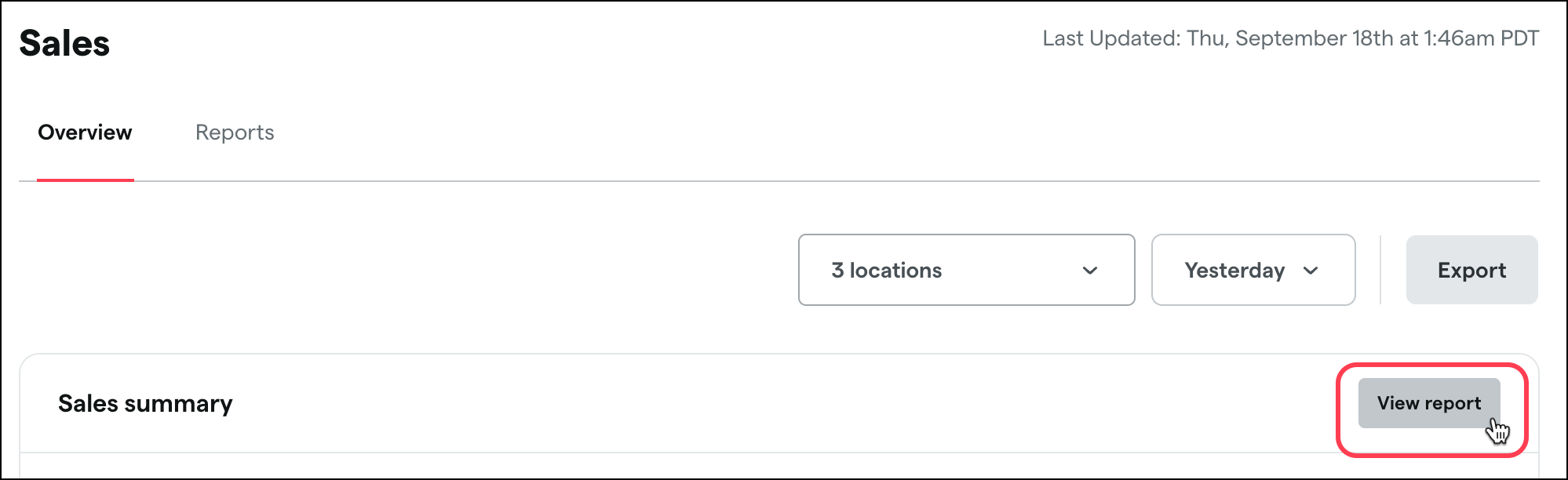
Task: Click the red underline beneath Overview
Action: (85, 180)
